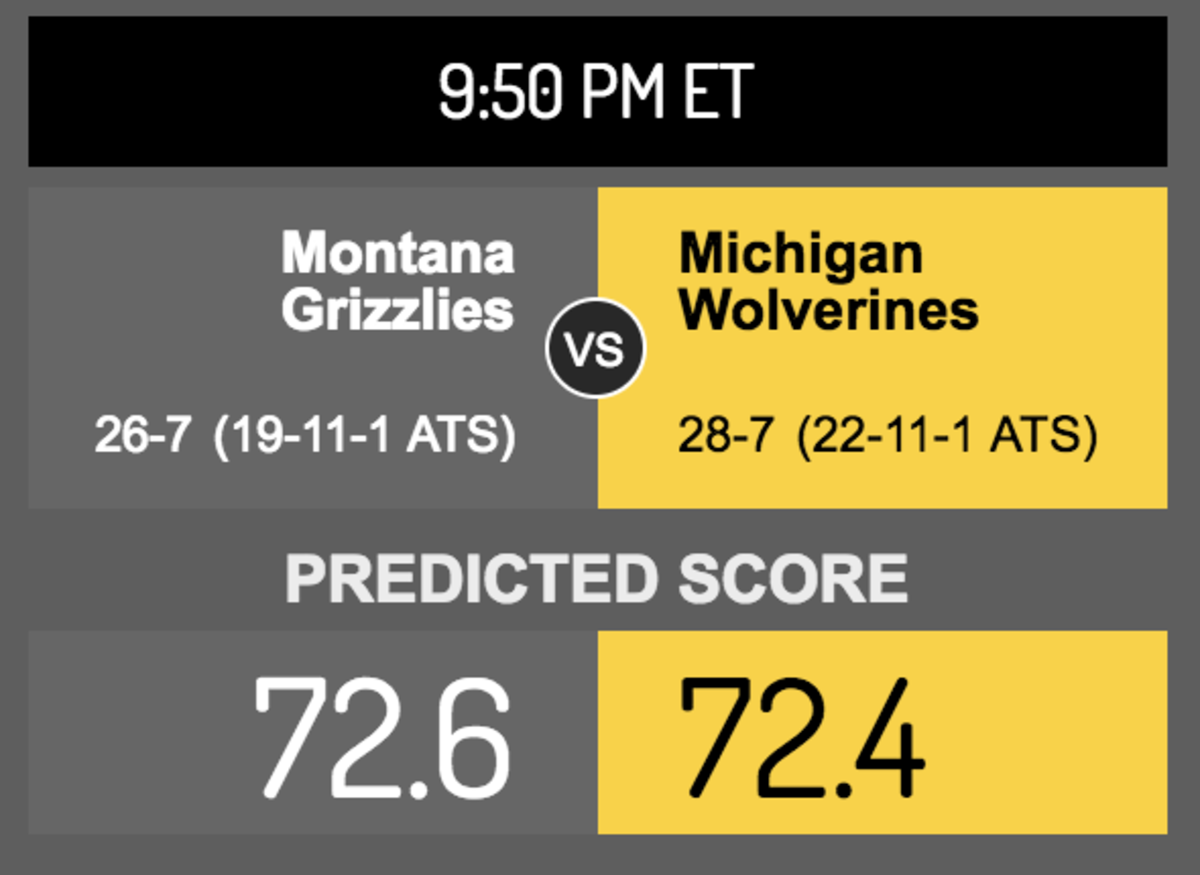Select Montana's 26-7 record text
Screen dimensions: 1200x875
(143, 436)
